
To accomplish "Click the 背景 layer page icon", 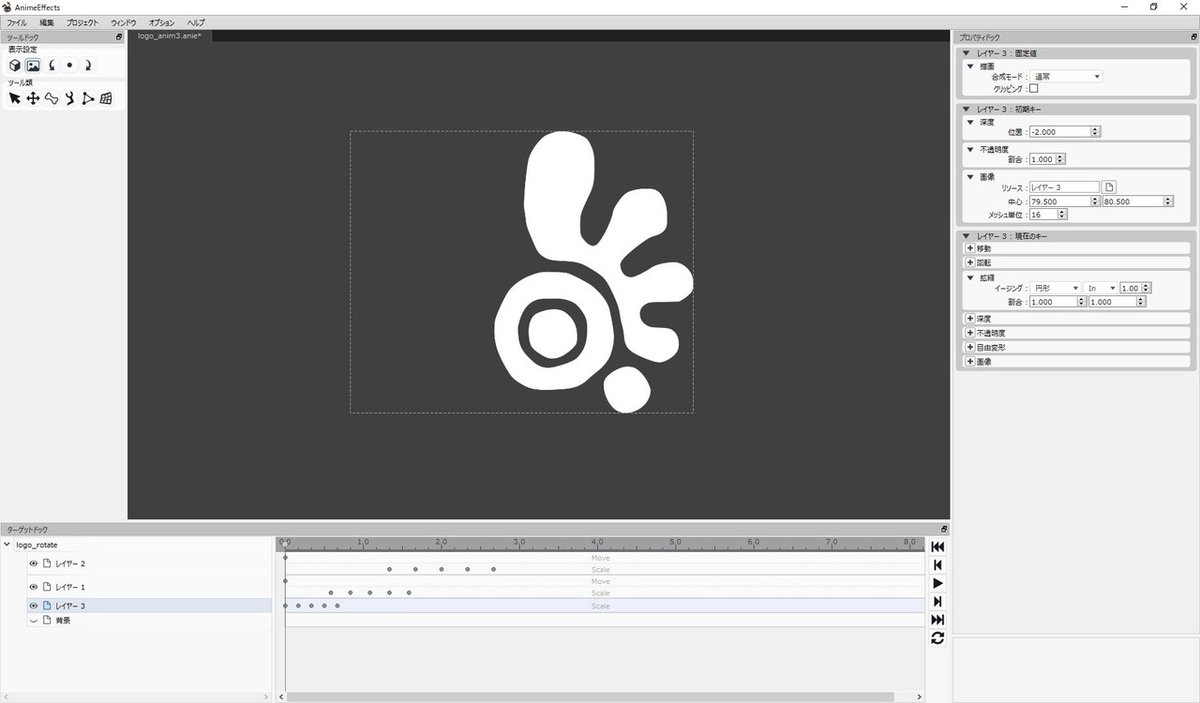I will click(x=47, y=620).
